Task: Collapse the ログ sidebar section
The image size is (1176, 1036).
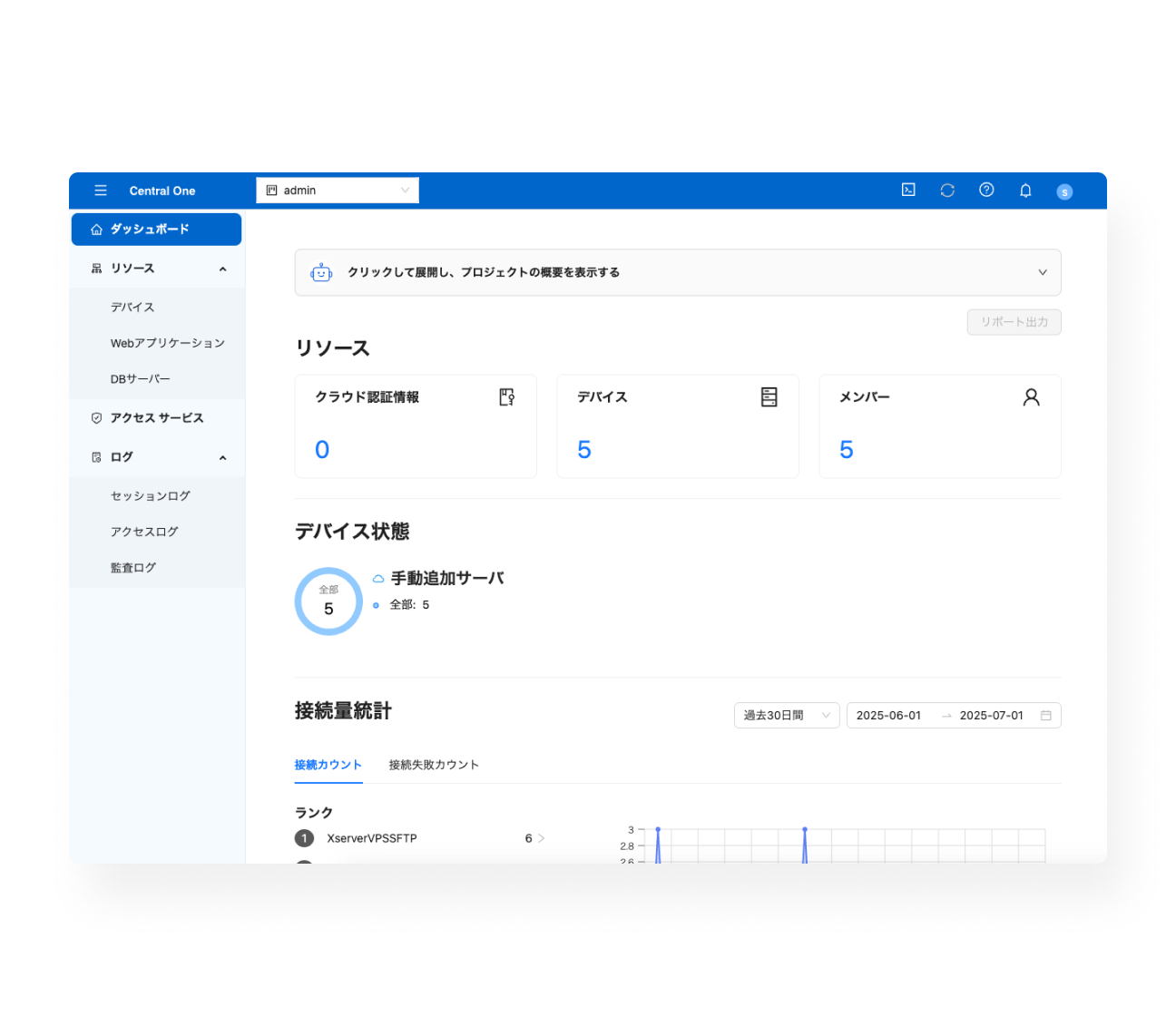Action: coord(222,457)
